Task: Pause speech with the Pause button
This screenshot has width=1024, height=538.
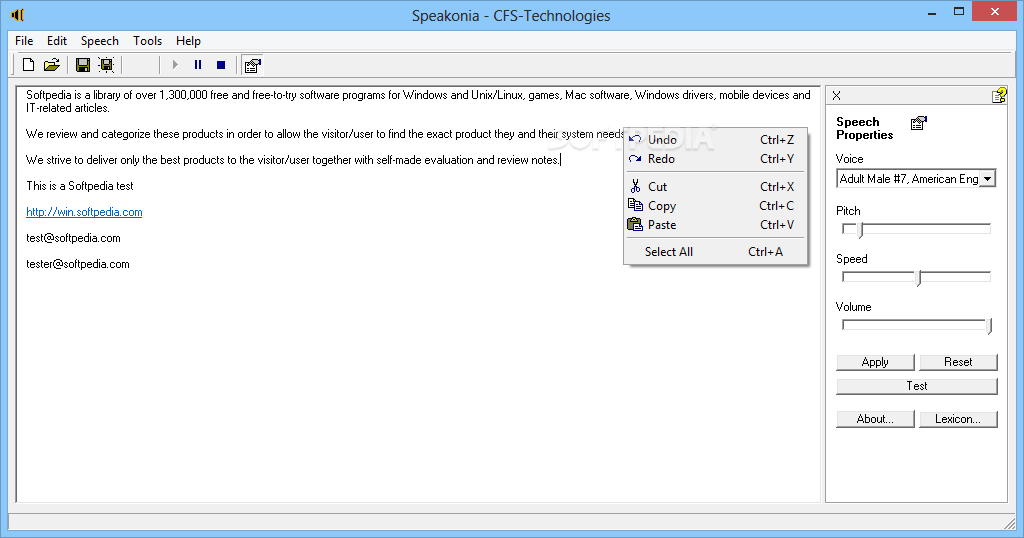Action: pyautogui.click(x=198, y=65)
